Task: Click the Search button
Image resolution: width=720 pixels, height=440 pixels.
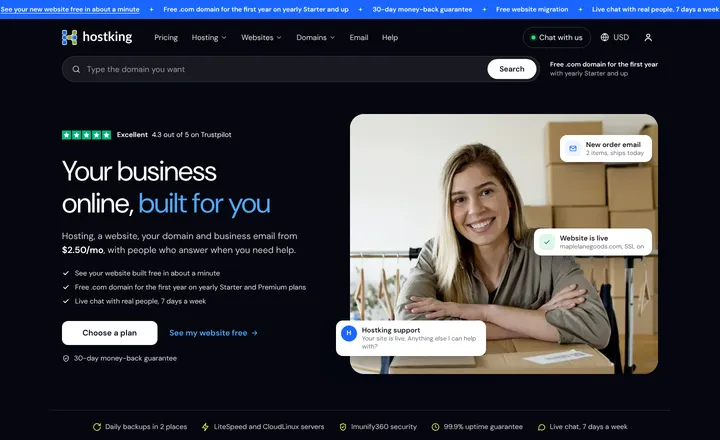Action: [512, 69]
